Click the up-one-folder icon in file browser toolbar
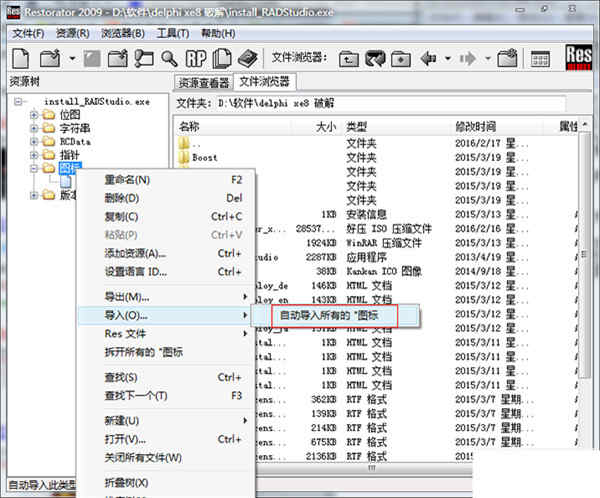The height and width of the screenshot is (498, 600). (x=349, y=59)
